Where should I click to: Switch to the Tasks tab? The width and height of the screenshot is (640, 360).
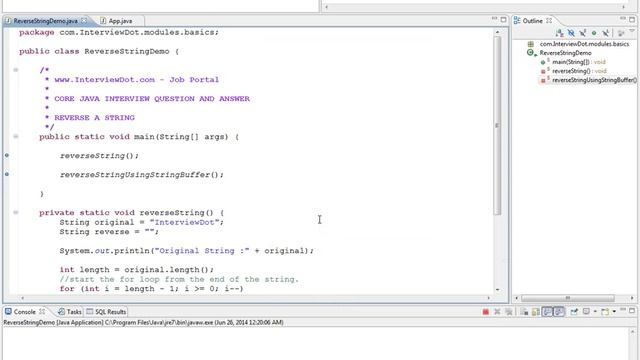pos(70,312)
